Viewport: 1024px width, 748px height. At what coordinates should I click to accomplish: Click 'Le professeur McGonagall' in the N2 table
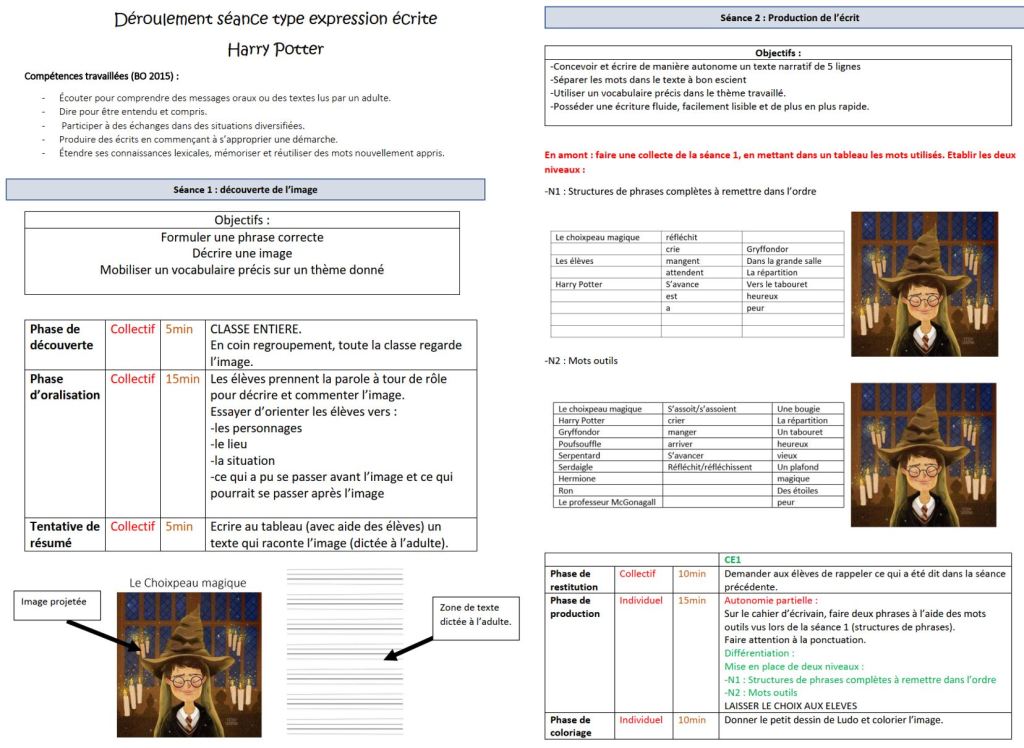click(607, 502)
